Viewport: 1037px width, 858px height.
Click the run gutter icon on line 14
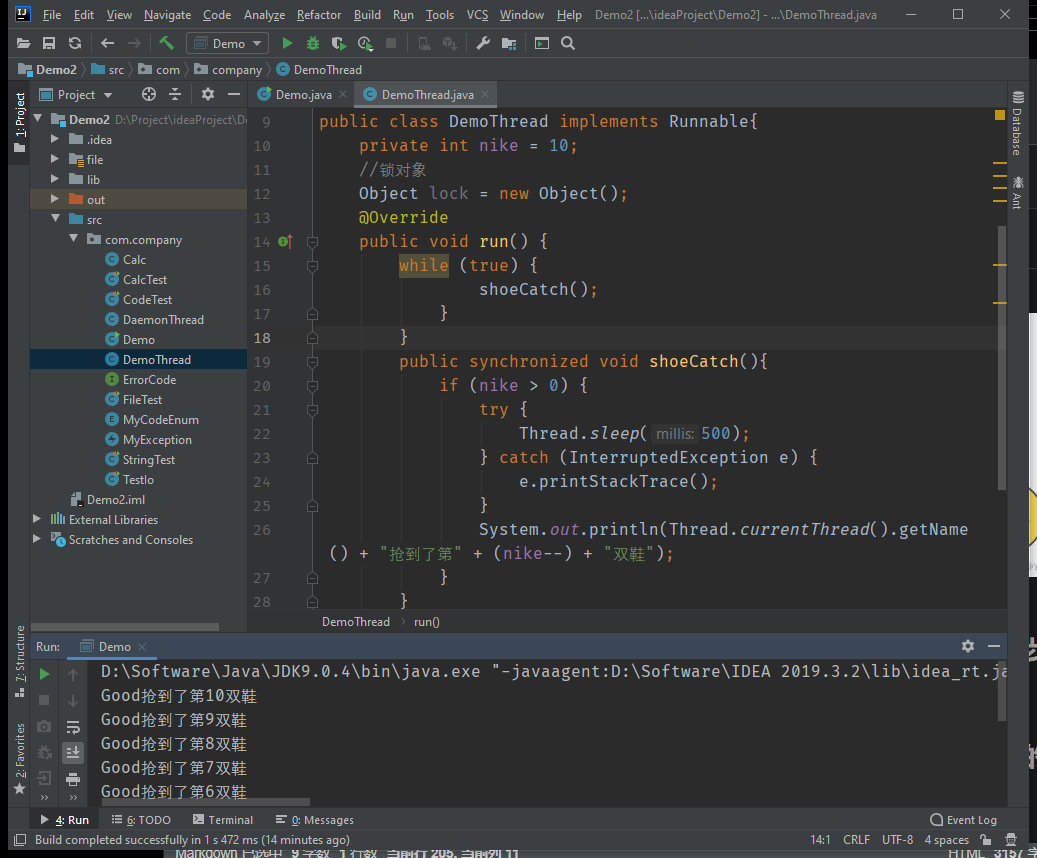click(x=285, y=241)
